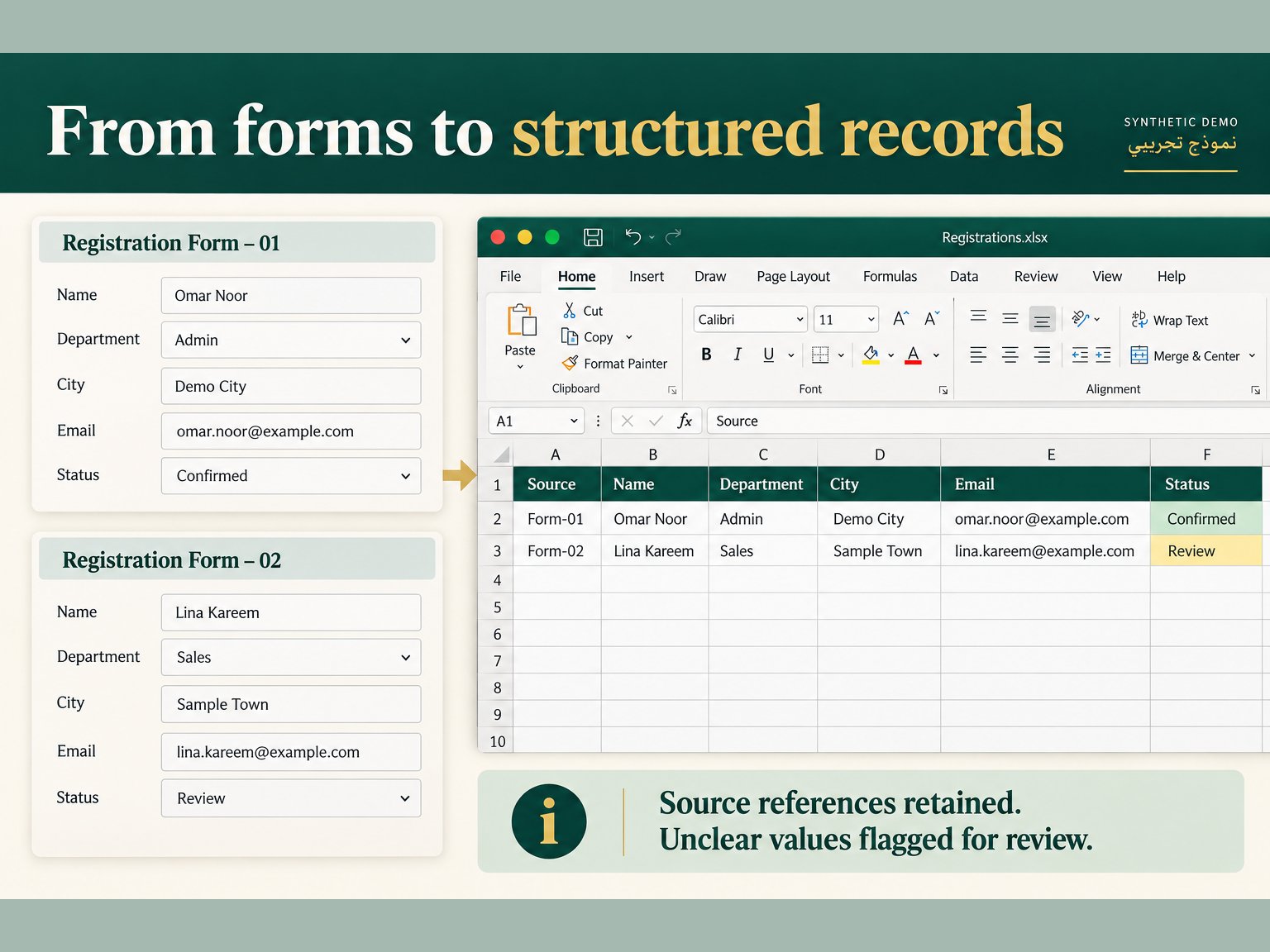
Task: Open Insert Function with the fx icon
Action: [685, 421]
